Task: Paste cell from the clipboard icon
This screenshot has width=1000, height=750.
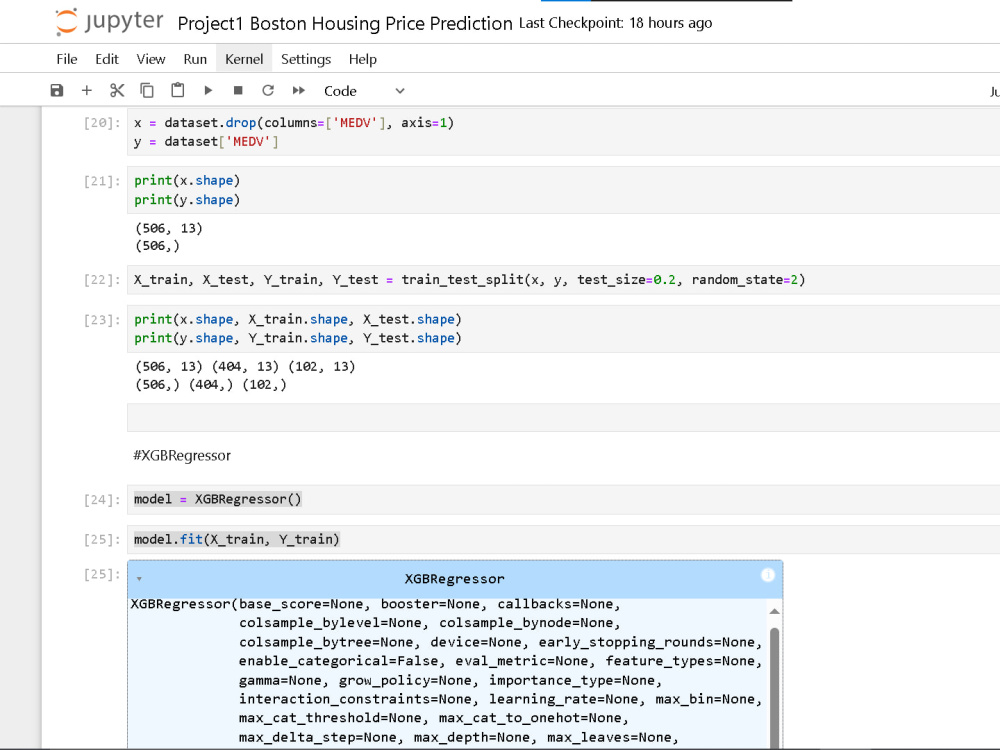Action: pos(177,91)
